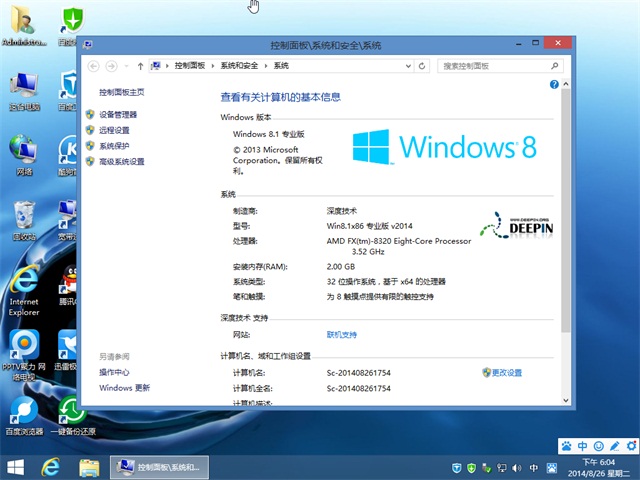The height and width of the screenshot is (480, 640).
Task: Open the Windows Start button
Action: (16, 467)
